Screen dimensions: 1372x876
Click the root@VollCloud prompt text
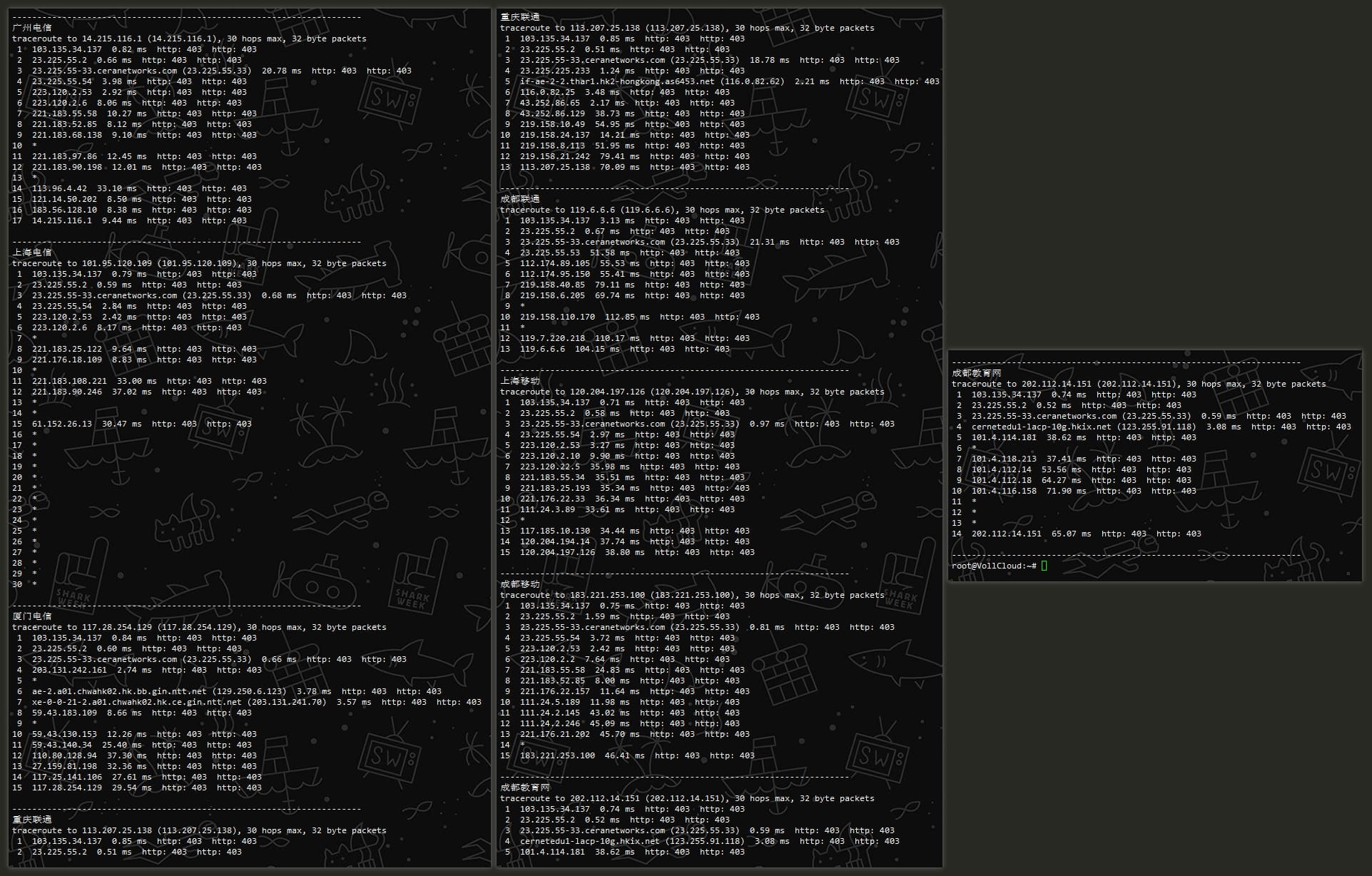click(993, 566)
